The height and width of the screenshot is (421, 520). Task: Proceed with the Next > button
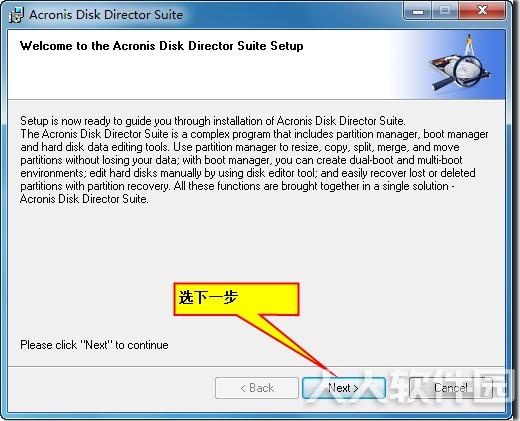(x=344, y=388)
